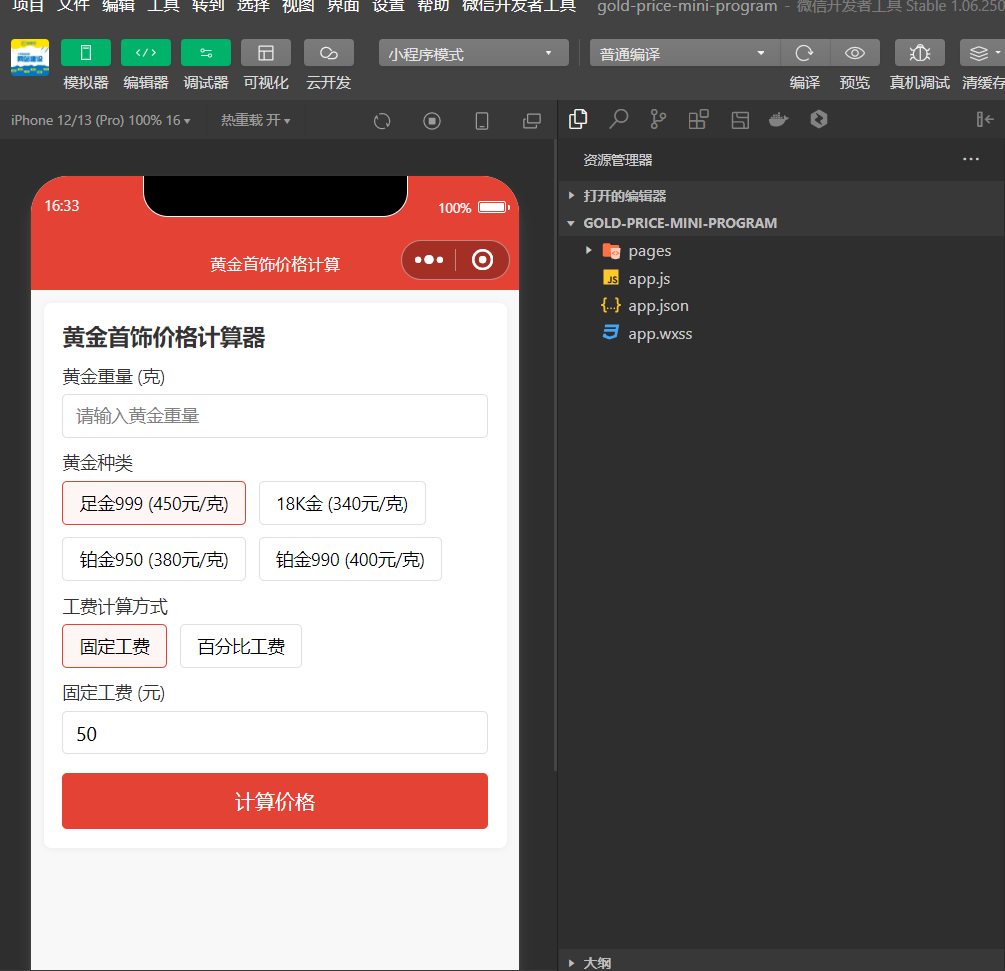The width and height of the screenshot is (1005, 971).
Task: Click the restart icon in the simulator toolbar
Action: pyautogui.click(x=381, y=120)
